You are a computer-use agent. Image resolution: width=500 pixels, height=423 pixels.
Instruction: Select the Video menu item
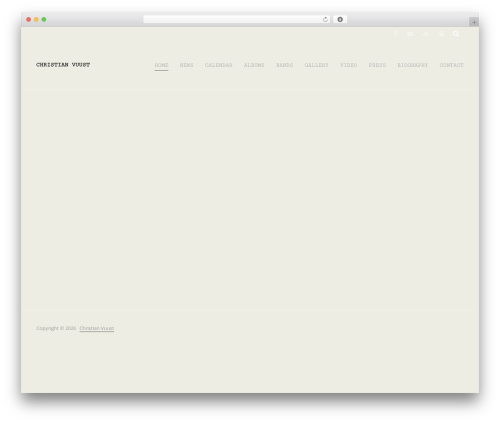348,65
